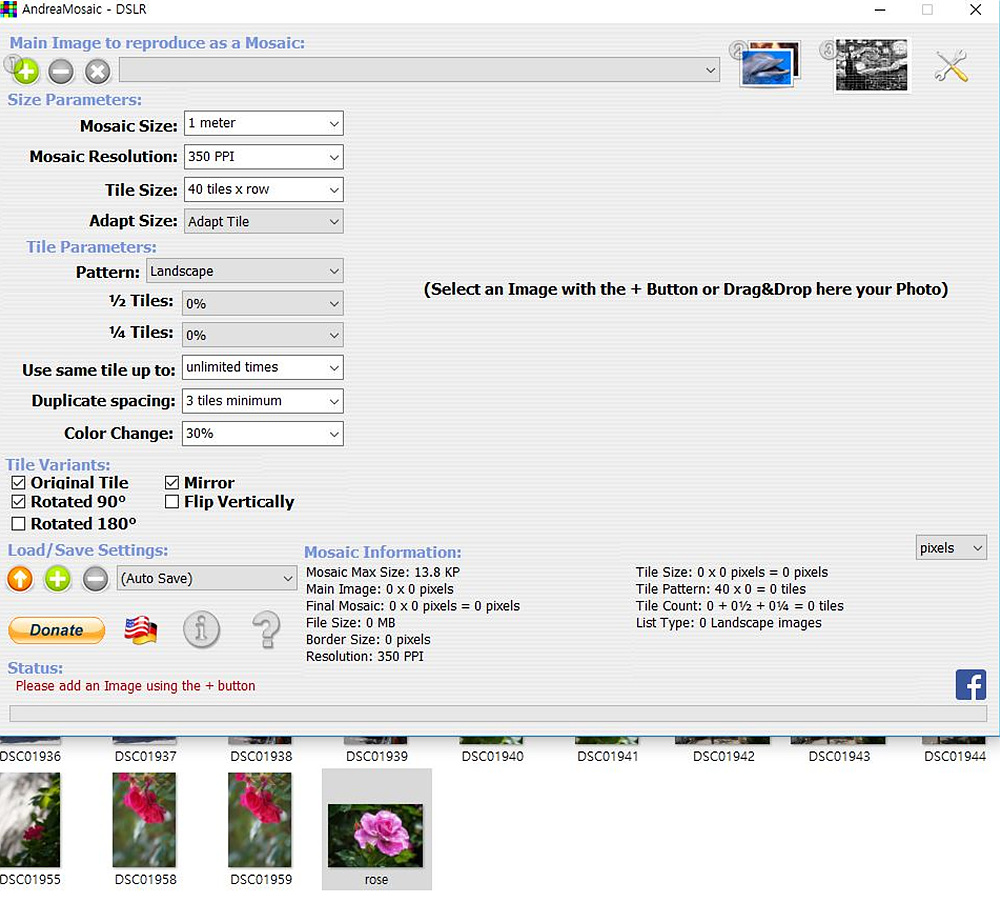Delete settings preset with grey minus icon
Screen dimensions: 1000x901
[96, 579]
